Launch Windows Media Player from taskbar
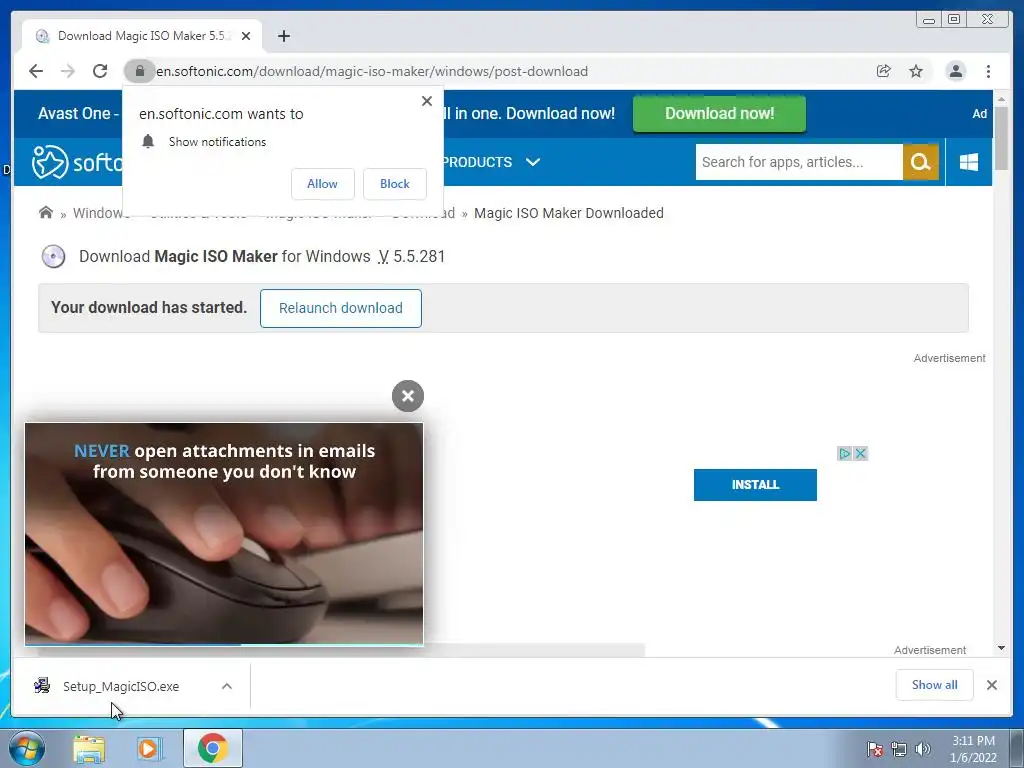The height and width of the screenshot is (768, 1024). tap(150, 749)
